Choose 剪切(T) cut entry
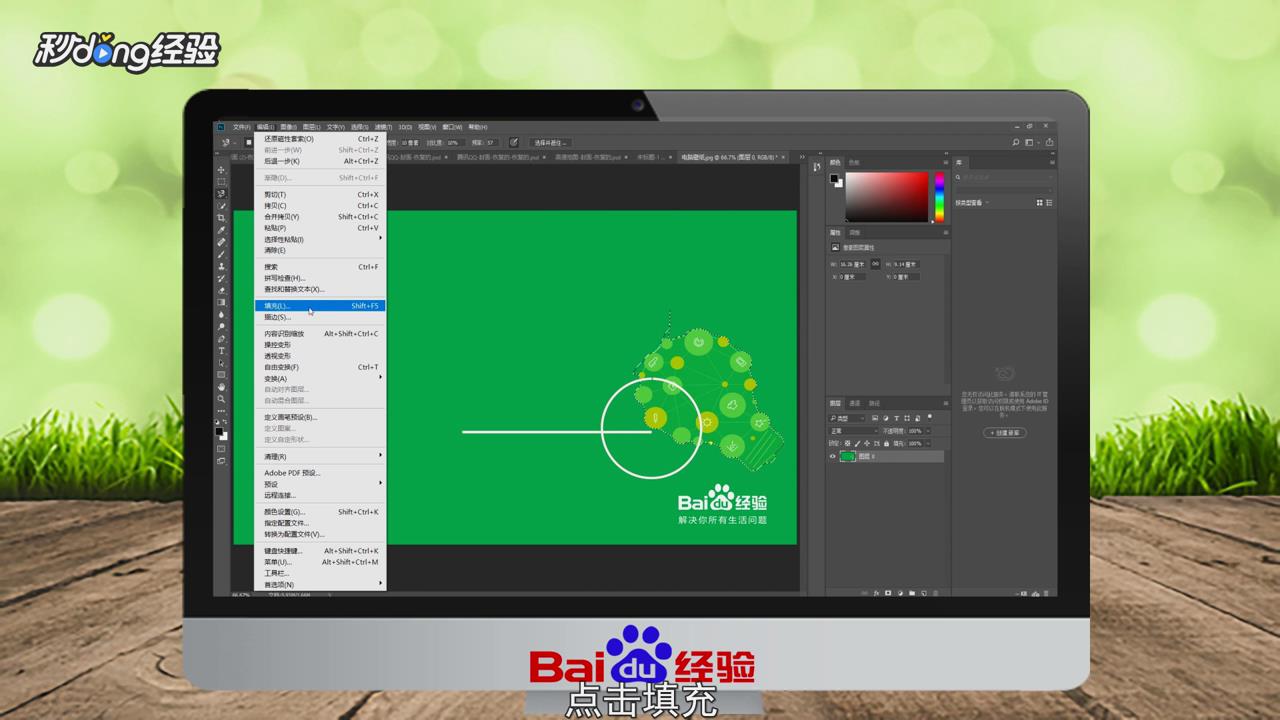Screen dimensions: 1280x720 pyautogui.click(x=320, y=194)
